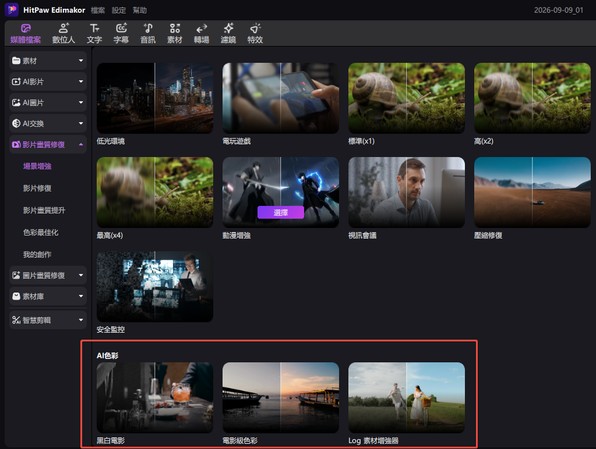Click the 選擇 button on 動漫增強

tap(281, 213)
